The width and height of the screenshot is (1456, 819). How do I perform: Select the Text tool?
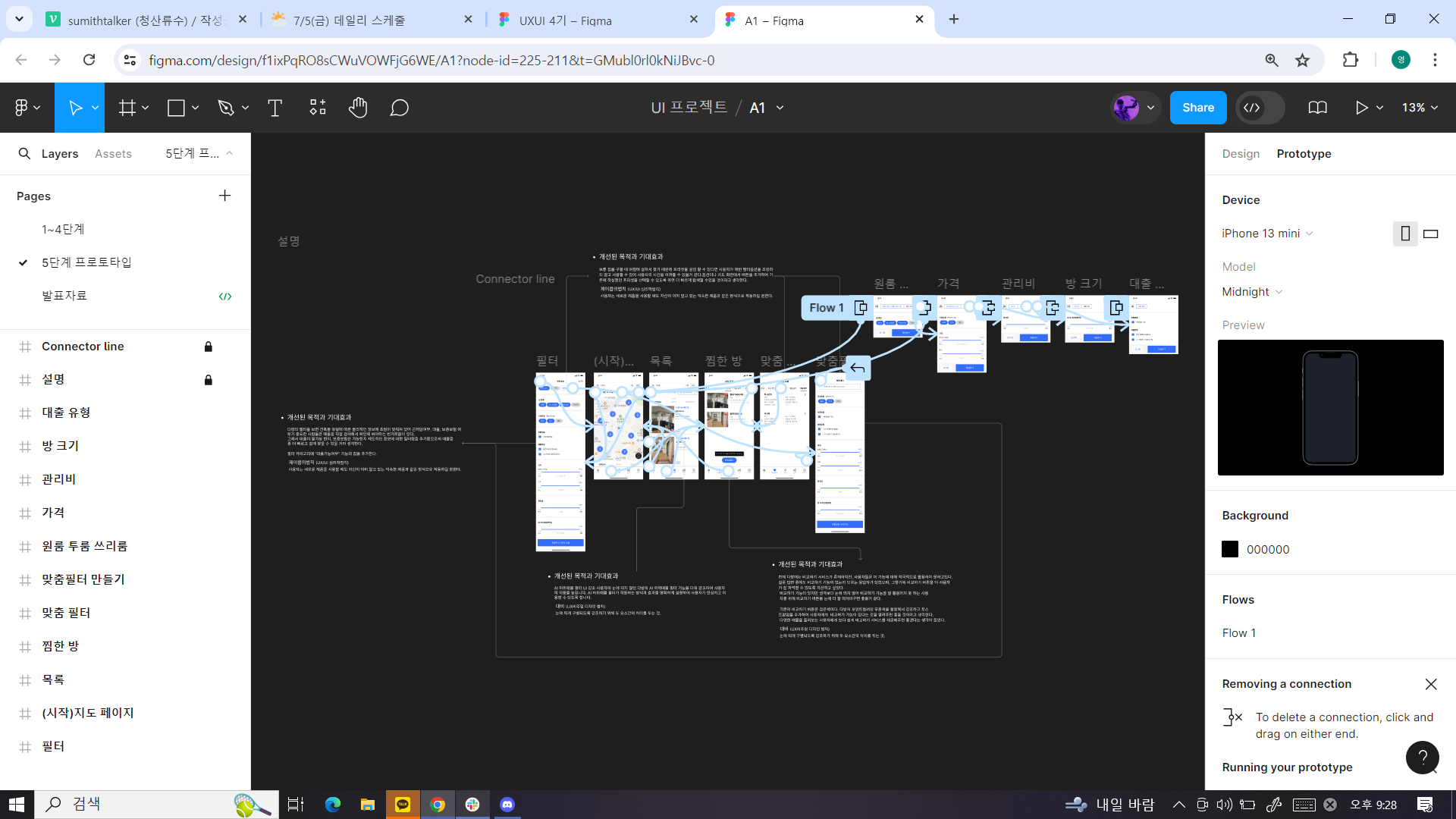pyautogui.click(x=275, y=108)
